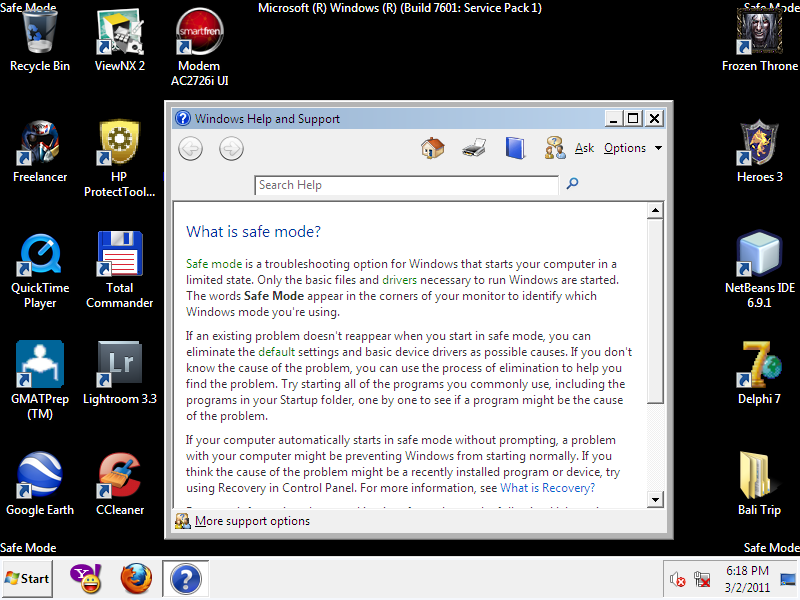Click the Forward arrow button

pyautogui.click(x=231, y=149)
